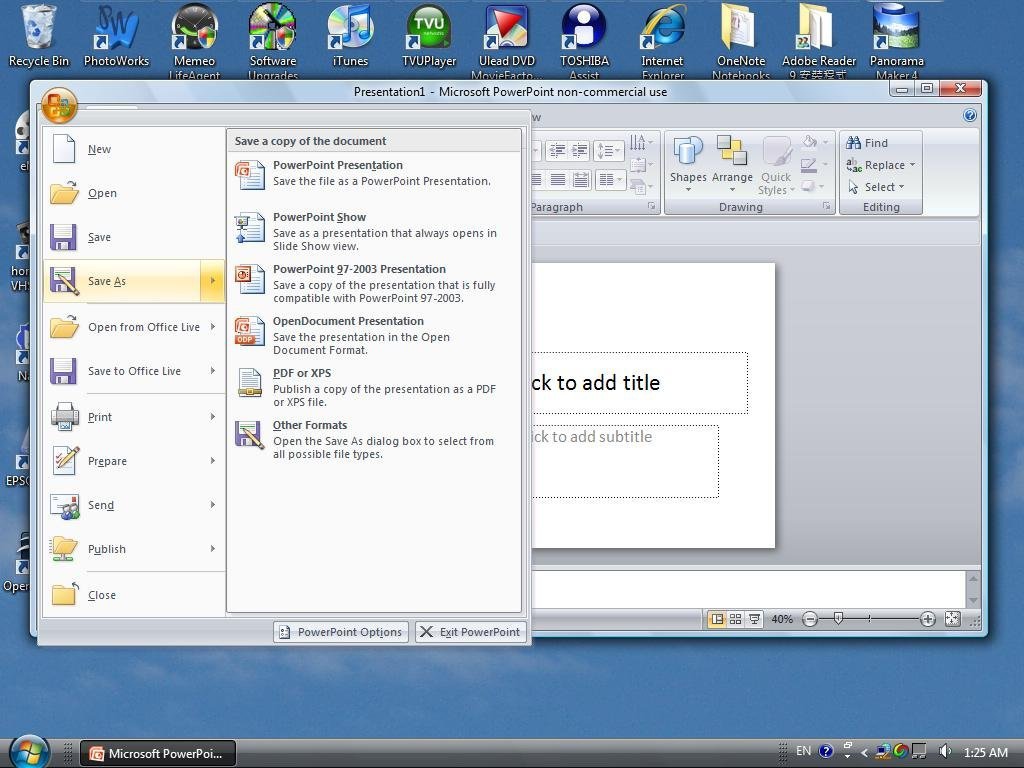Select Close in the Office menu

101,595
